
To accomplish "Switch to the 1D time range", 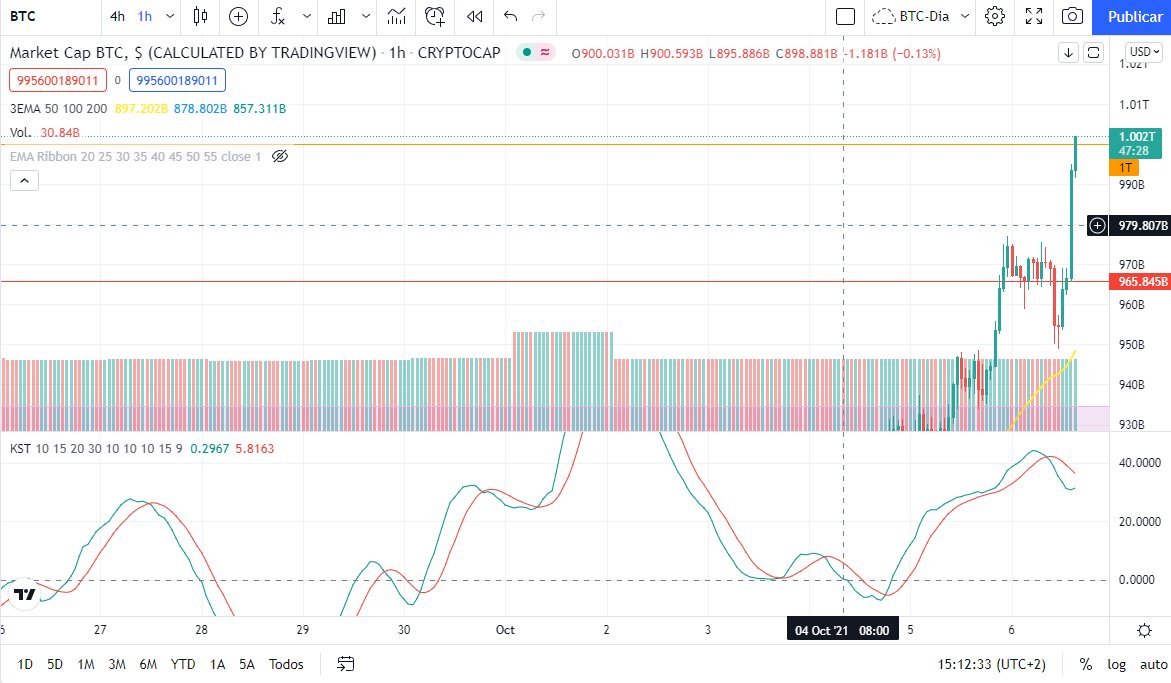I will point(25,664).
